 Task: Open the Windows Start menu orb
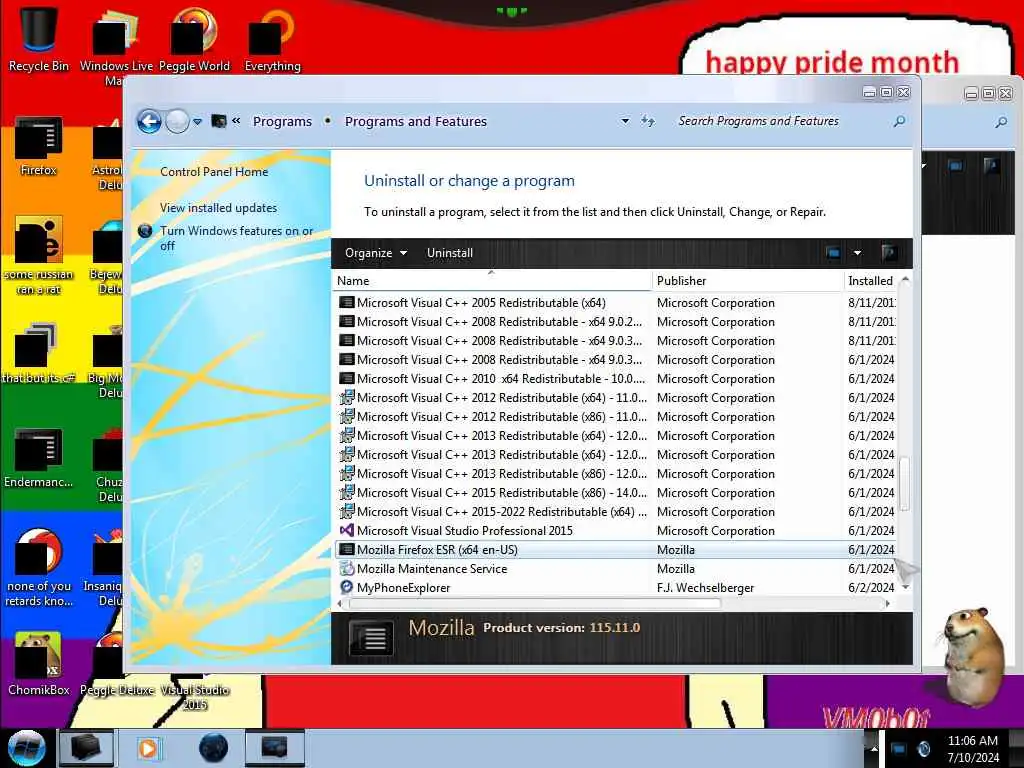26,748
